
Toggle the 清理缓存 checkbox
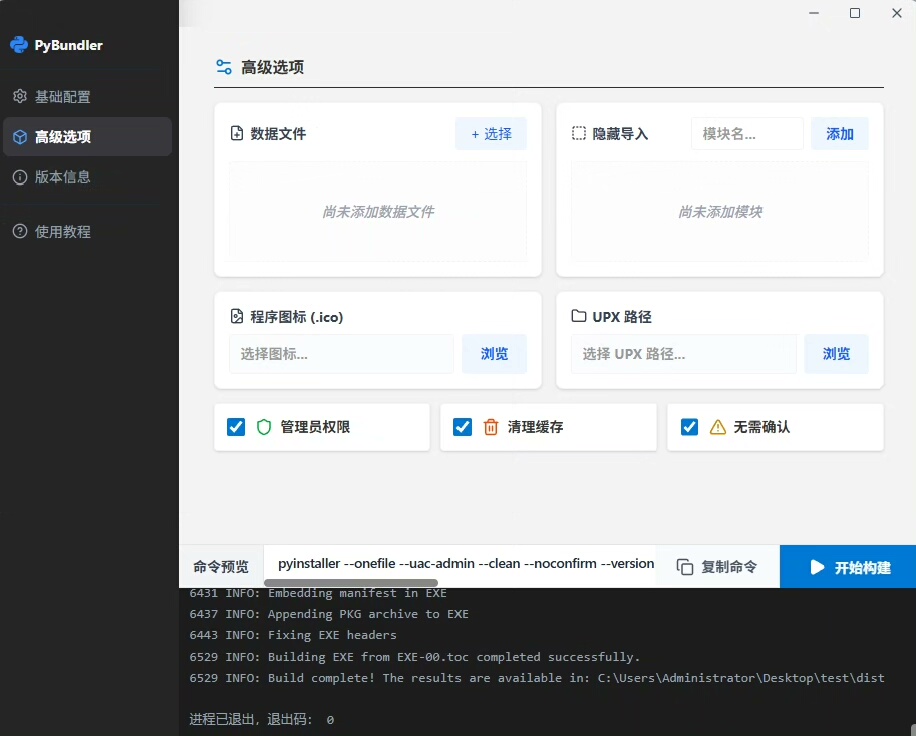[x=462, y=427]
